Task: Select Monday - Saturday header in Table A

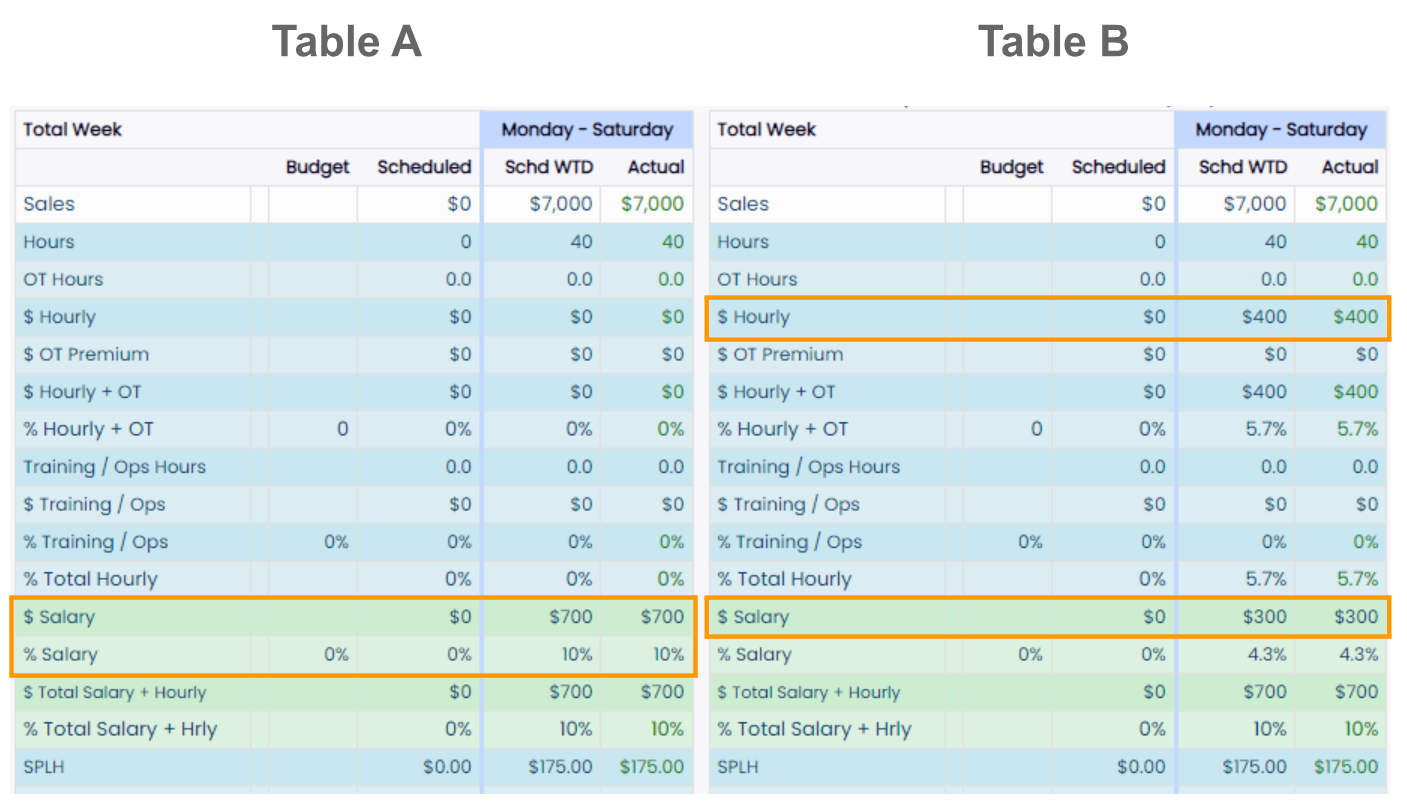Action: [x=587, y=129]
